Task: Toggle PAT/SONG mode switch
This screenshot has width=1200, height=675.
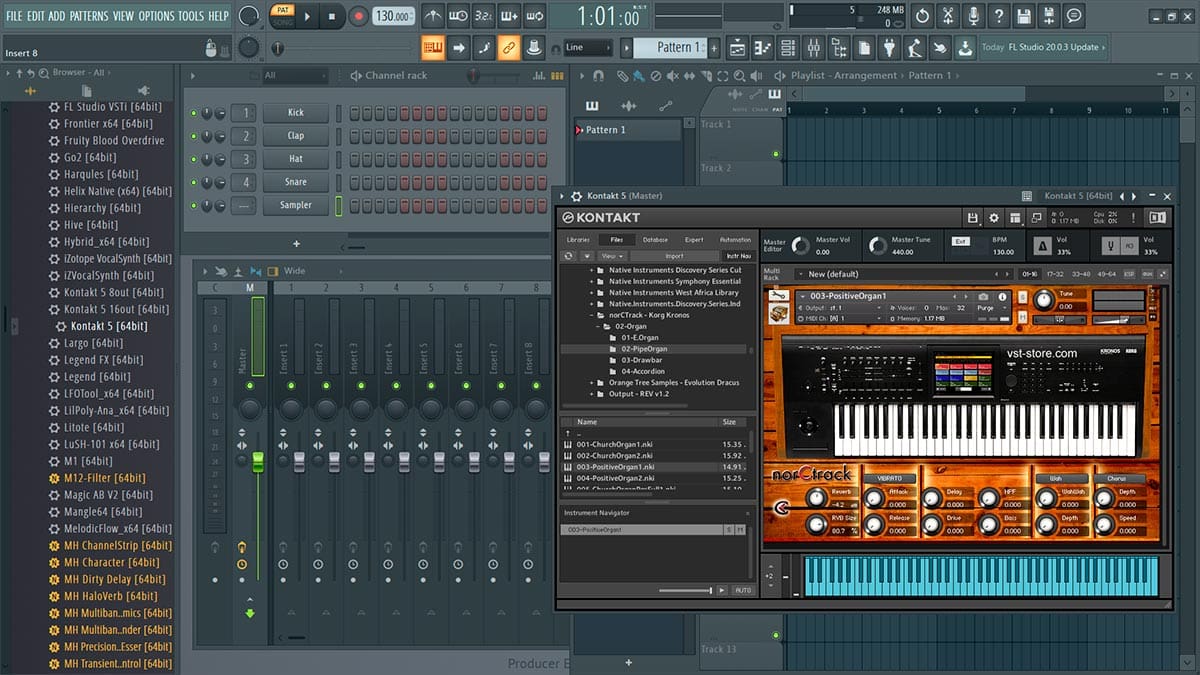Action: pos(281,16)
